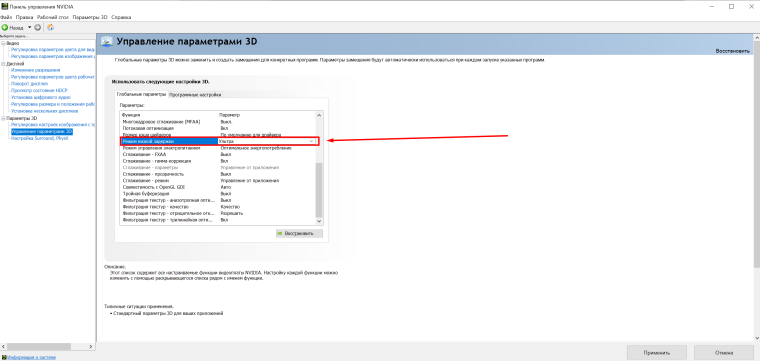Open Регулировка параметров цвета рабочего стола
The width and height of the screenshot is (760, 361).
52,77
